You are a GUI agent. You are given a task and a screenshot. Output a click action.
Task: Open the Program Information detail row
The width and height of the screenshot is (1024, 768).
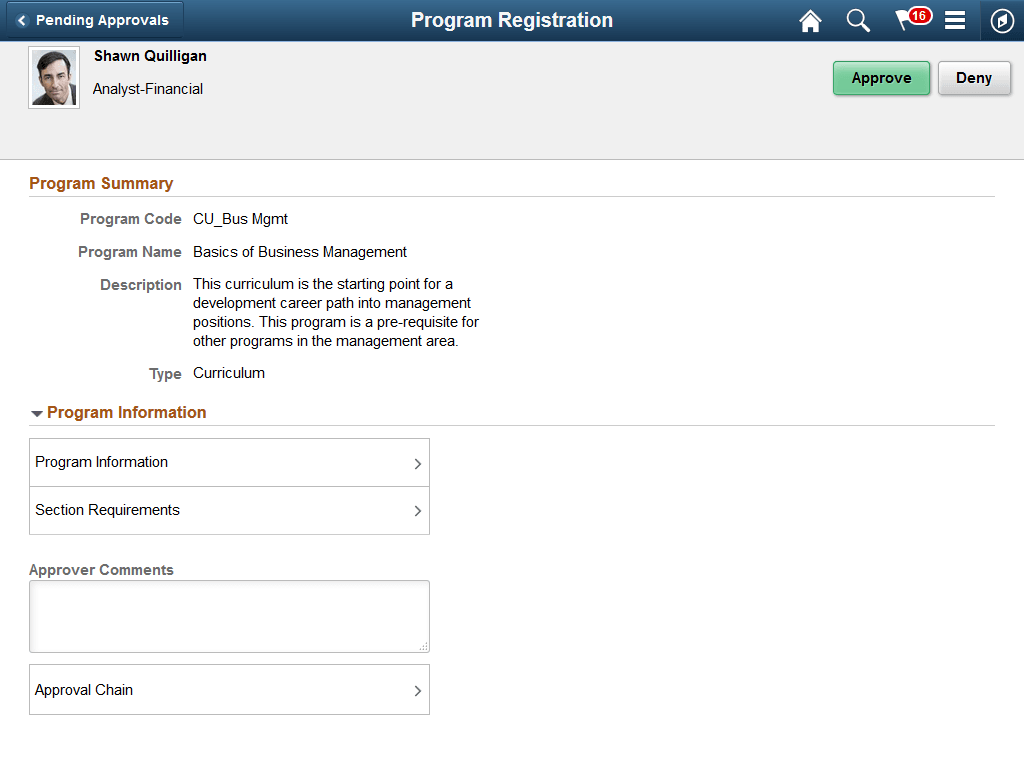pos(229,462)
